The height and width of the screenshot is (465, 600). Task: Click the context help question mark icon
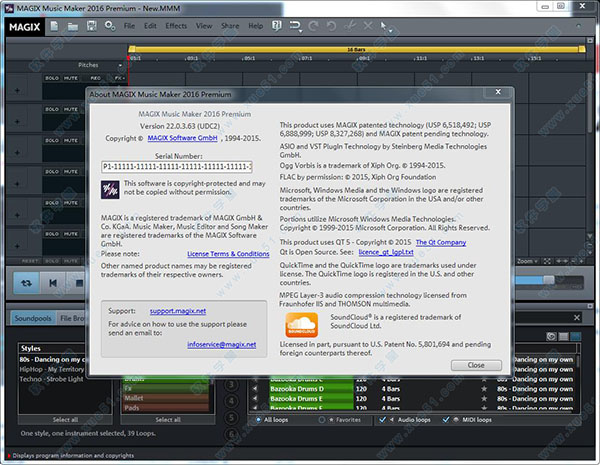(x=276, y=26)
